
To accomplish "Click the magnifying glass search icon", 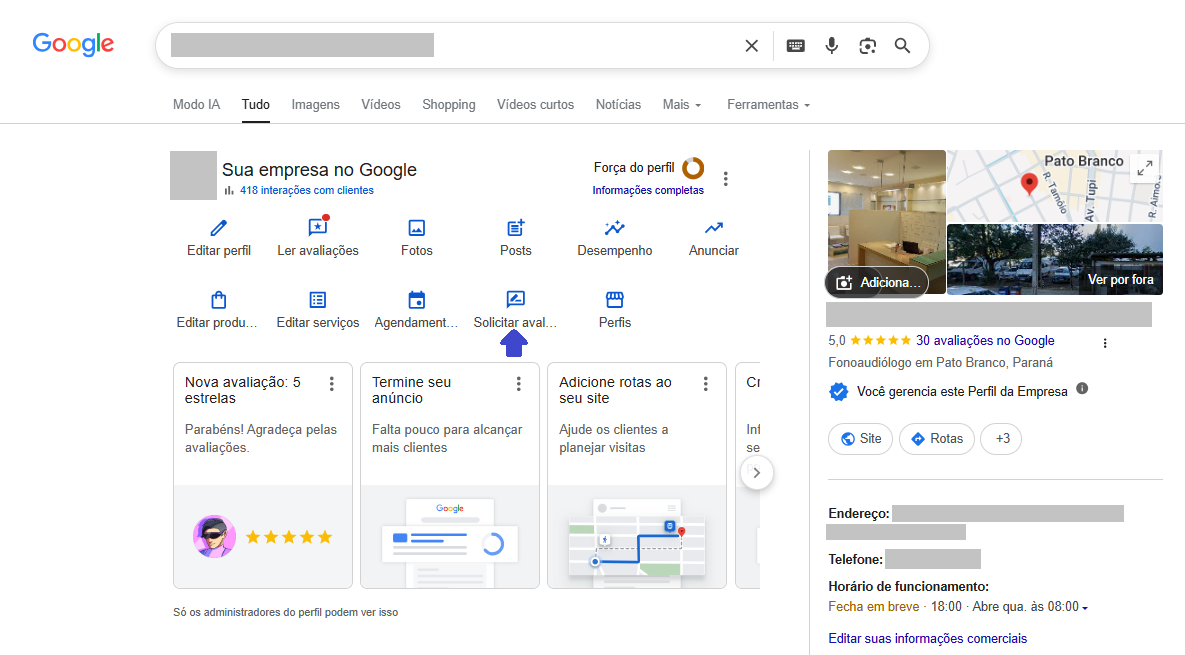I will point(902,46).
